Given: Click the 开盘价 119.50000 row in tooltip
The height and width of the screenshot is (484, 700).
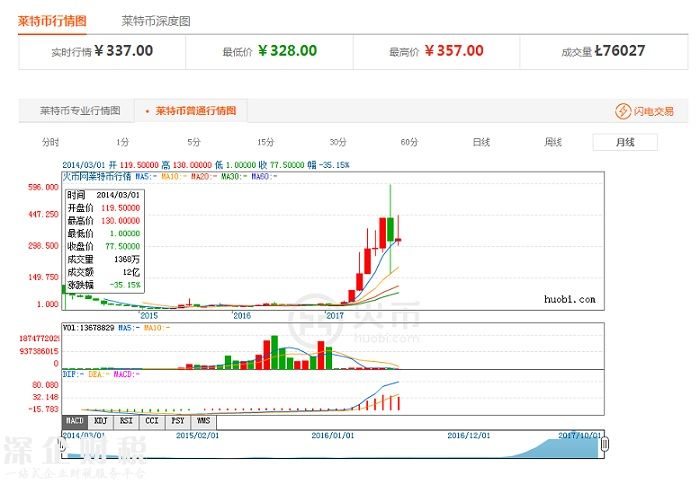Looking at the screenshot, I should (x=104, y=208).
